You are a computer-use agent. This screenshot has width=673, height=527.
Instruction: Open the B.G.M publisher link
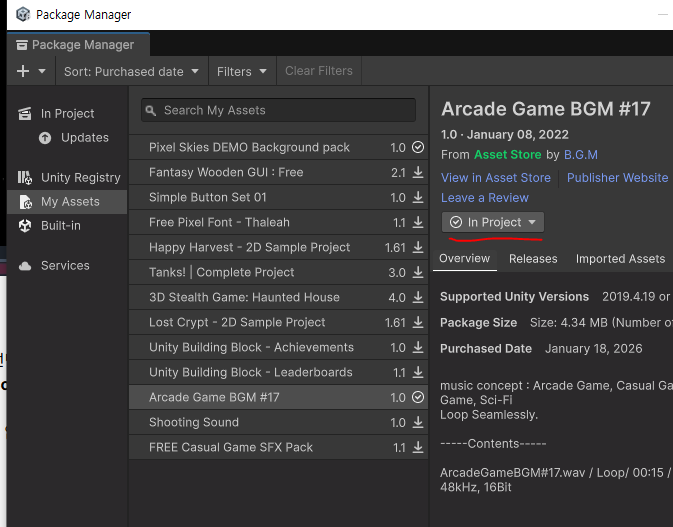click(x=581, y=154)
